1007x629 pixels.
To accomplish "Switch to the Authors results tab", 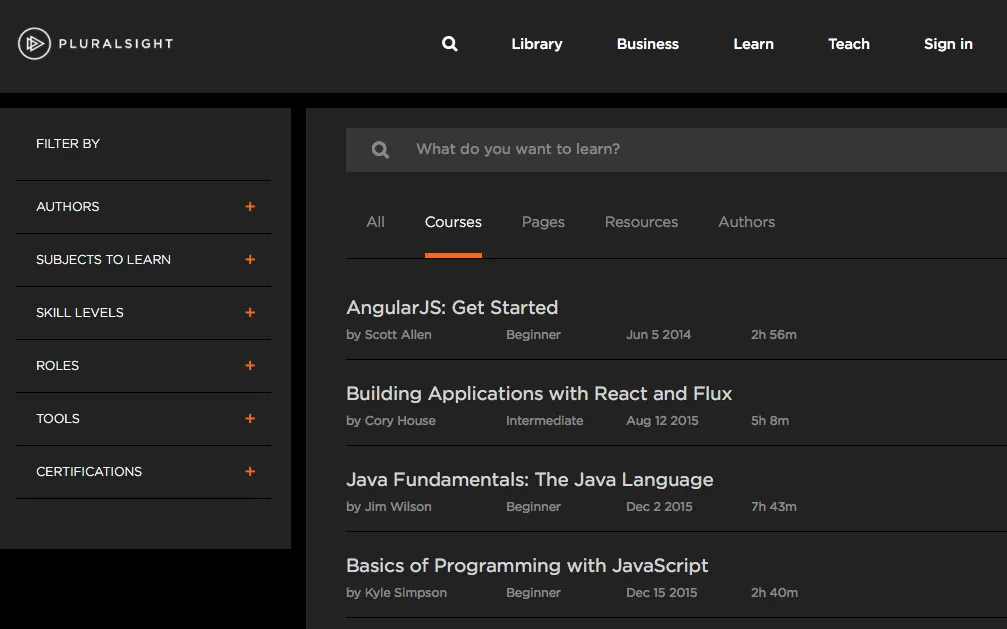I will coord(746,222).
